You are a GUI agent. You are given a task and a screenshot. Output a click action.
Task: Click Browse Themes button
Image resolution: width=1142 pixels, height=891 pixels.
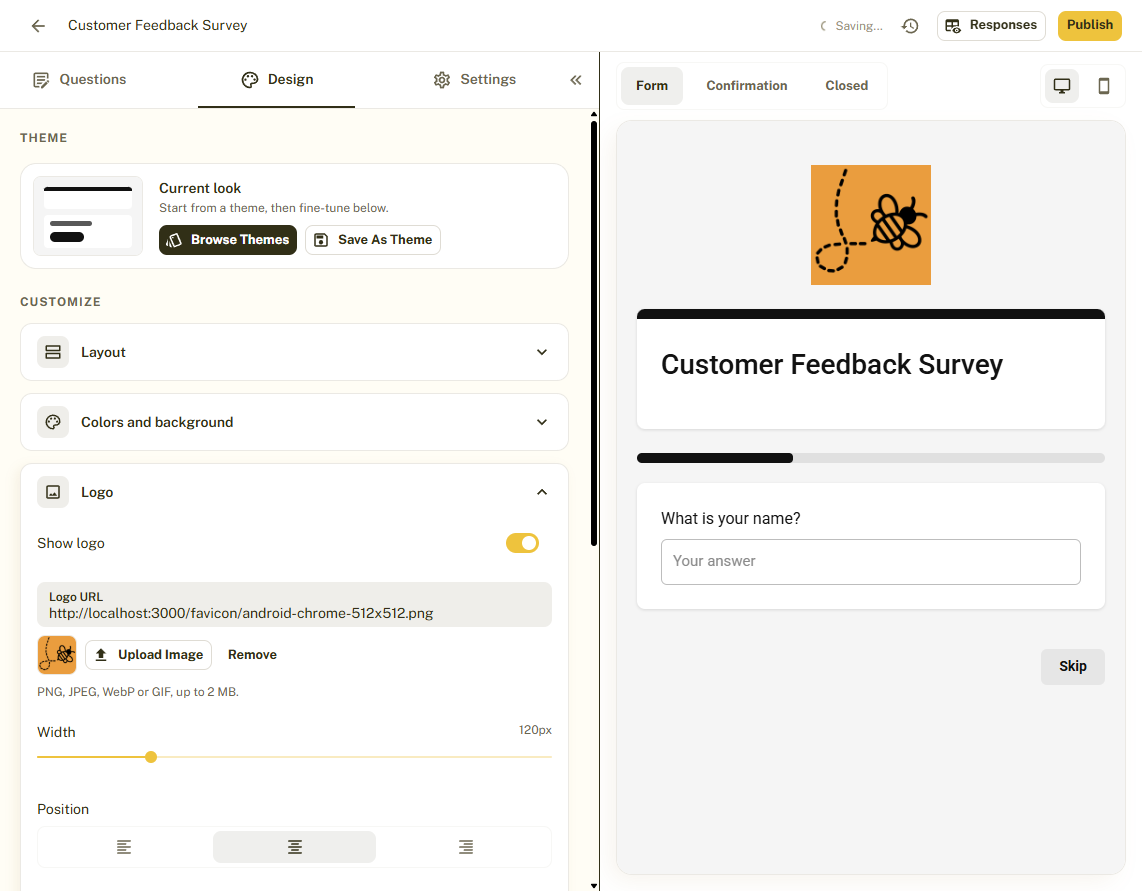pyautogui.click(x=228, y=240)
